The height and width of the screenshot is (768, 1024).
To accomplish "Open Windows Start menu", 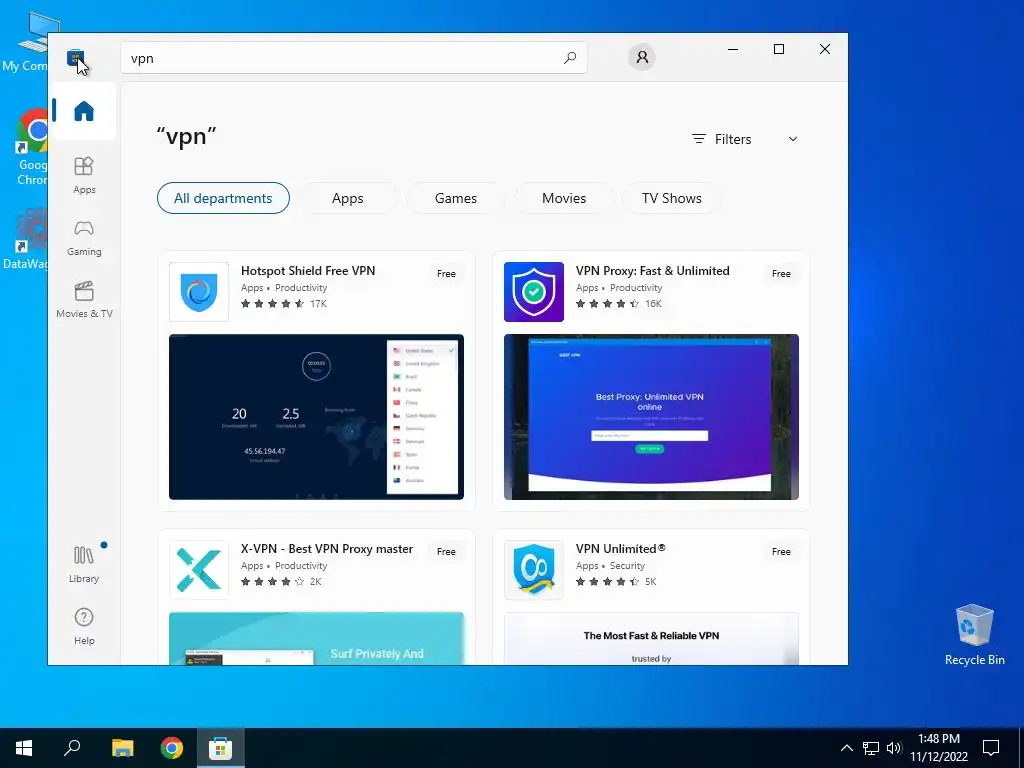I will pyautogui.click(x=24, y=748).
